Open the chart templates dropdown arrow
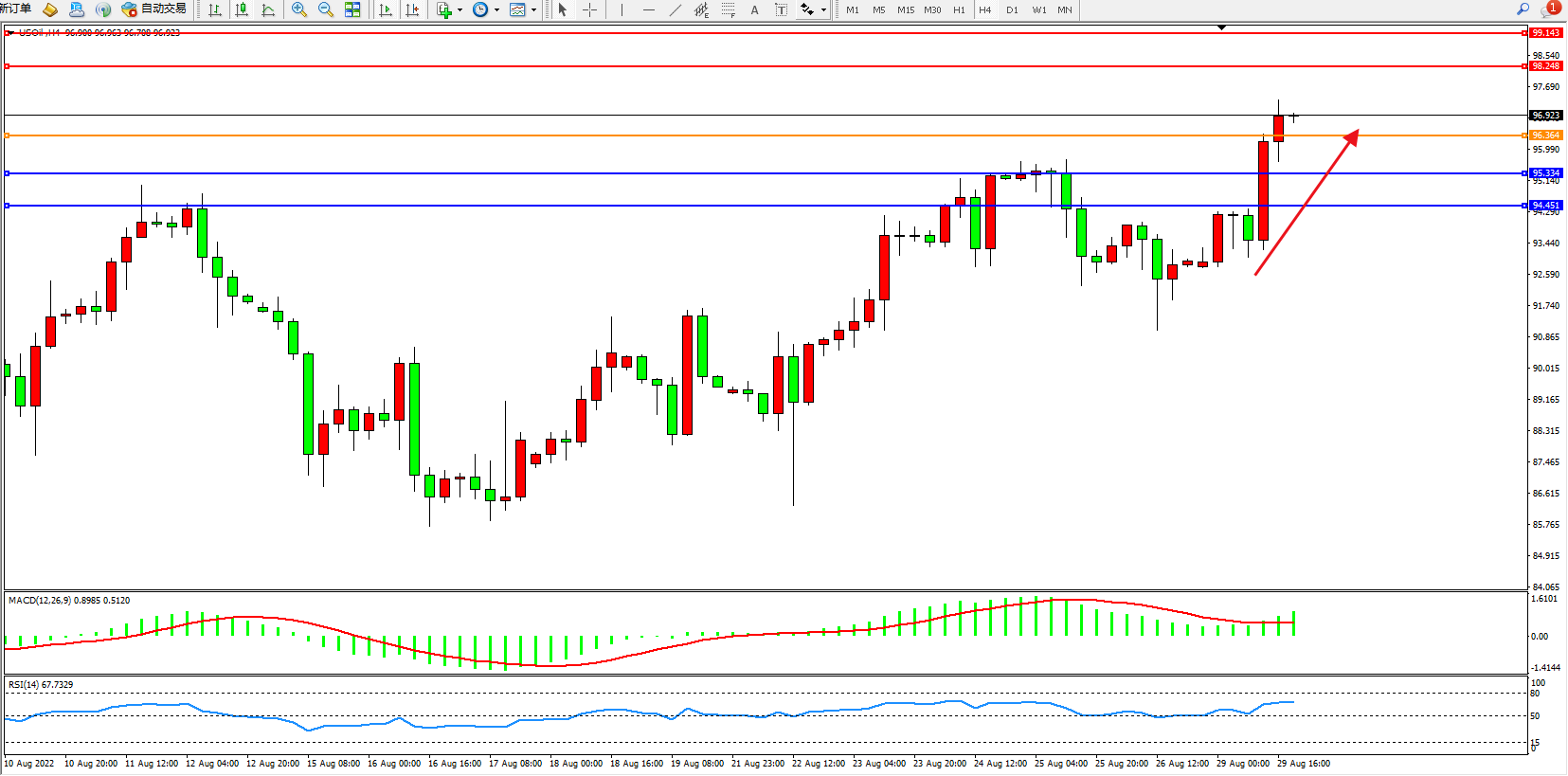This screenshot has height=776, width=1568. tap(533, 9)
